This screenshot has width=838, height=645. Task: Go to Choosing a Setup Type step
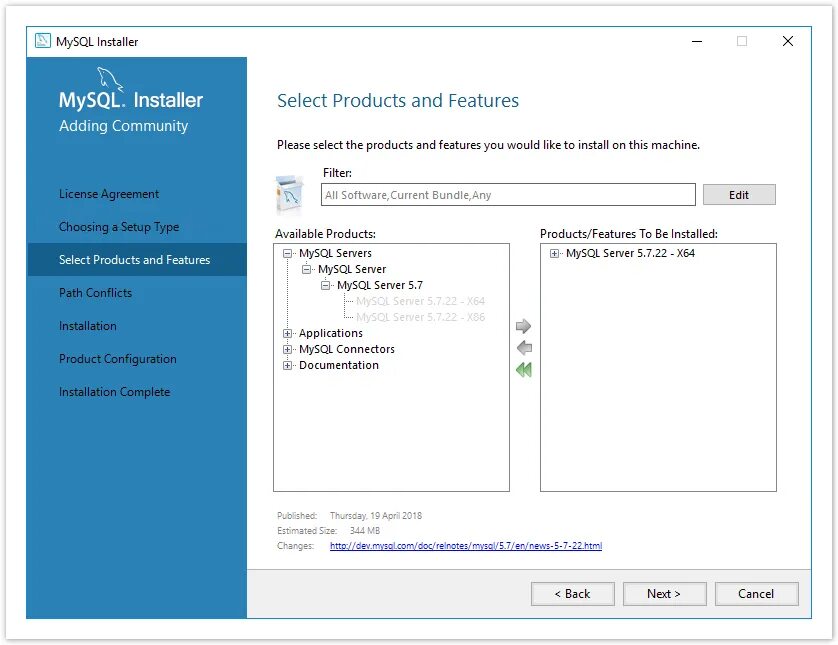point(119,227)
